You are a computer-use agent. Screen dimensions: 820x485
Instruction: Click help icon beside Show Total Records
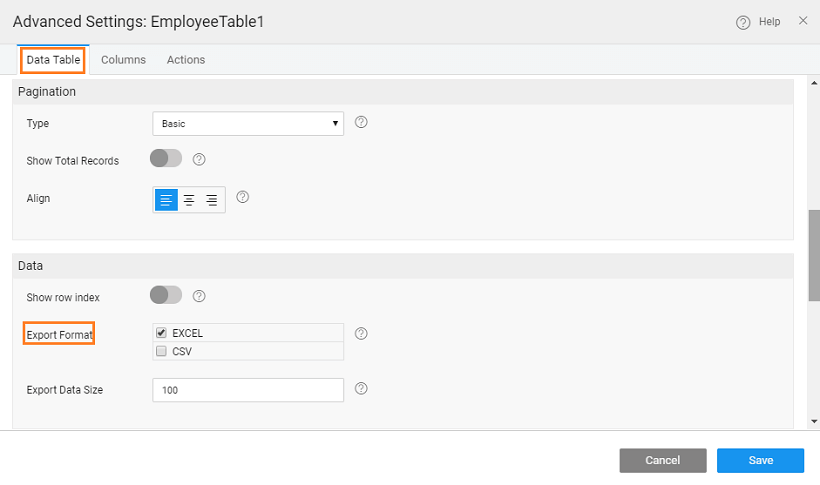point(199,159)
